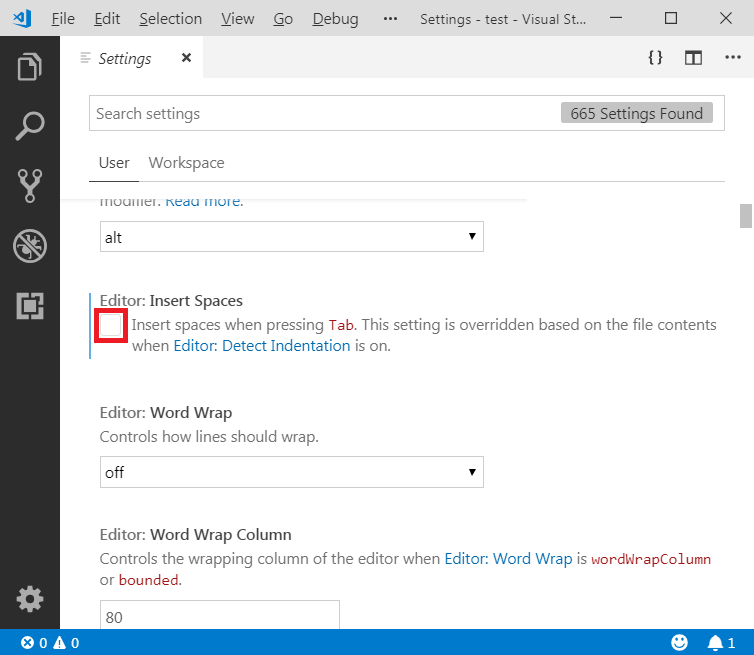Open the View menu
This screenshot has width=754, height=655.
click(x=238, y=19)
